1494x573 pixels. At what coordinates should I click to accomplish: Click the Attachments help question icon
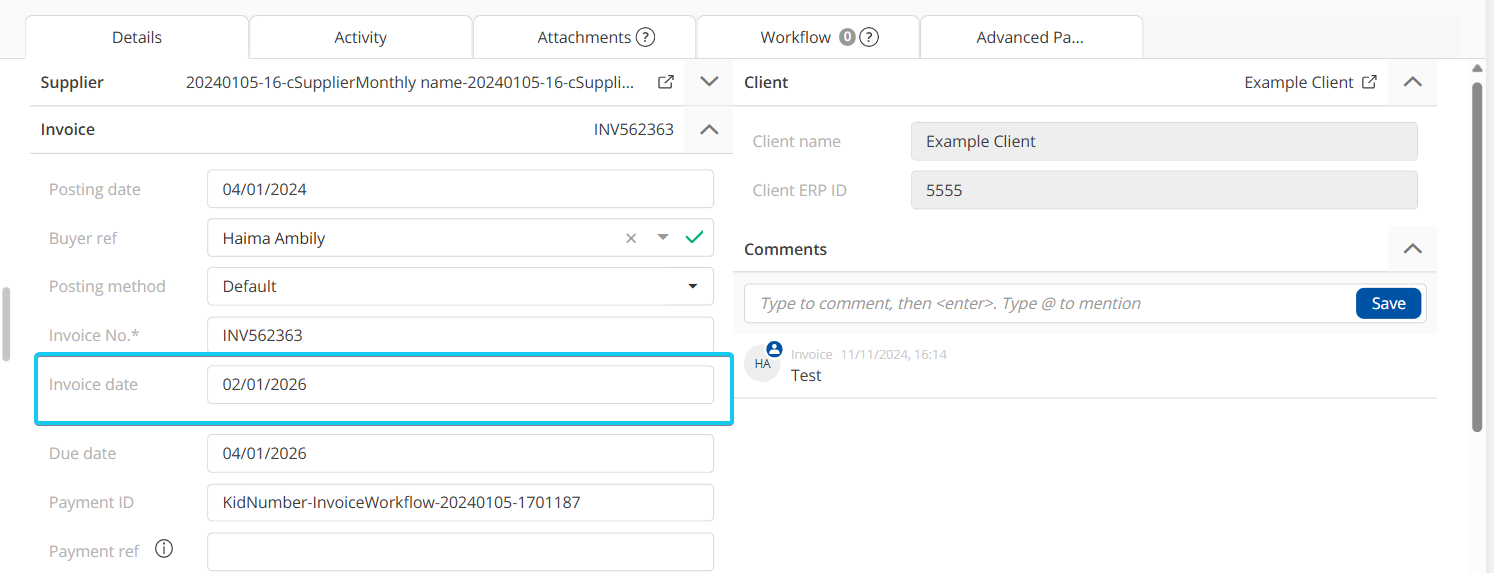(645, 37)
